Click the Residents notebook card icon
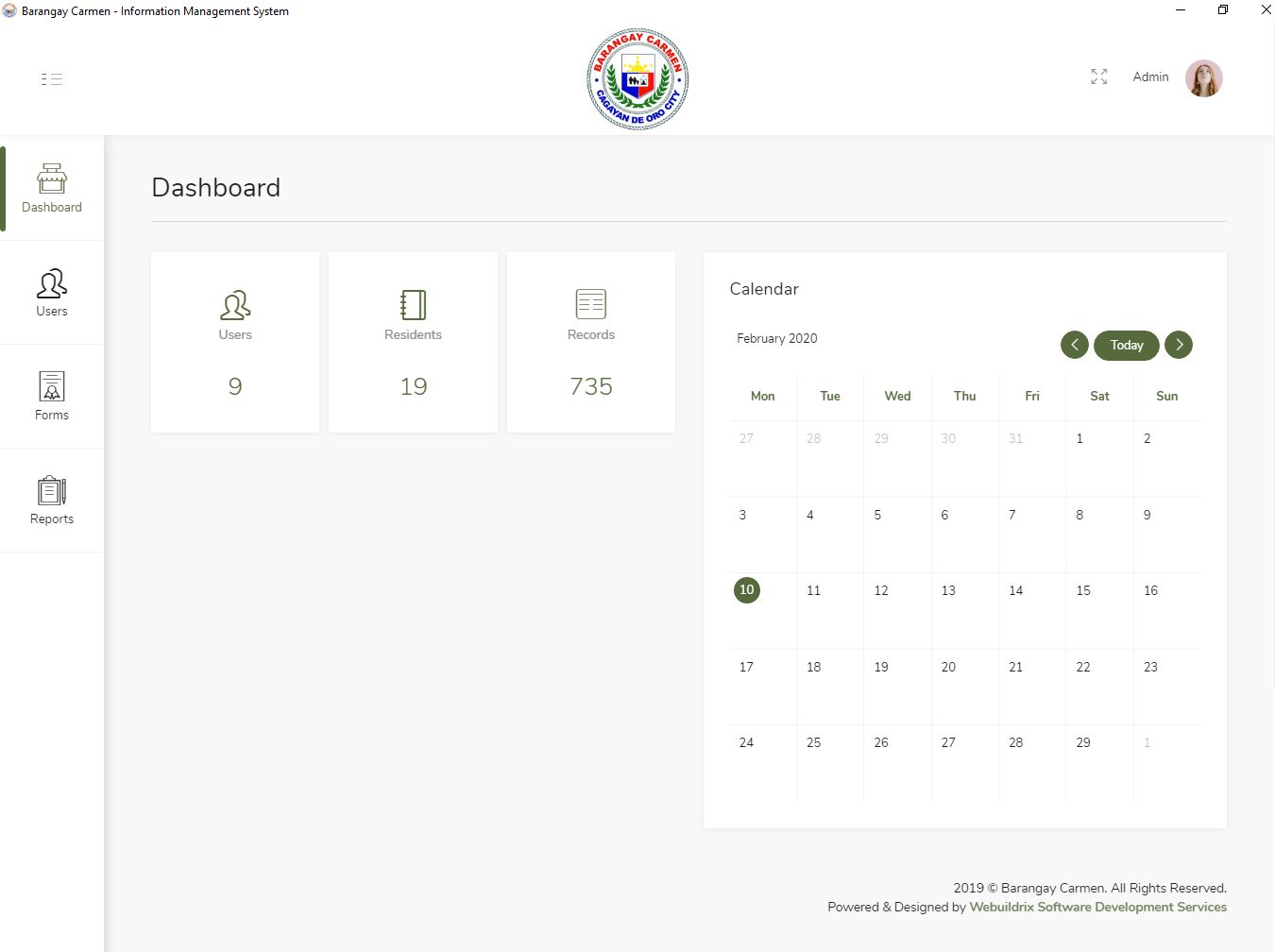Viewport: 1275px width, 952px height. coord(413,305)
